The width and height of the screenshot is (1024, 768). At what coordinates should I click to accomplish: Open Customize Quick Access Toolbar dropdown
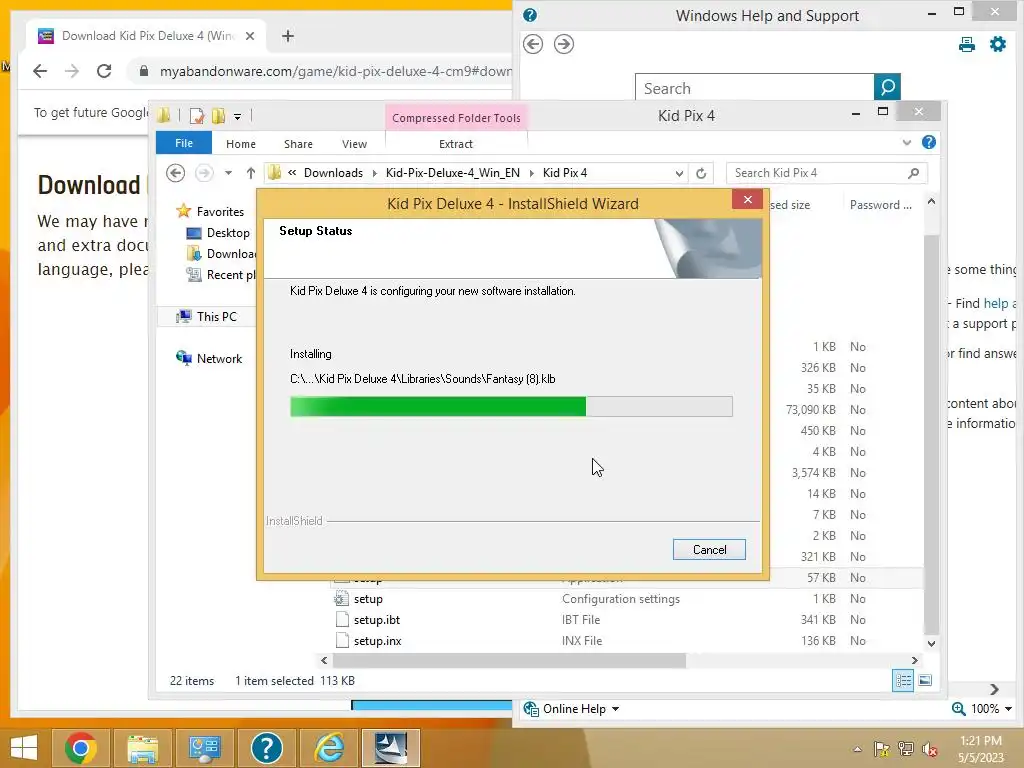point(237,117)
